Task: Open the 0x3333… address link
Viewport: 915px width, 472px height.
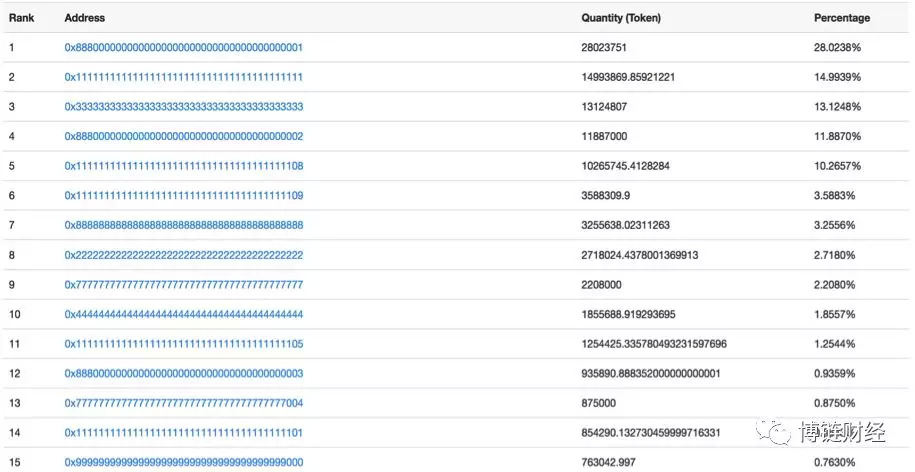Action: [183, 107]
